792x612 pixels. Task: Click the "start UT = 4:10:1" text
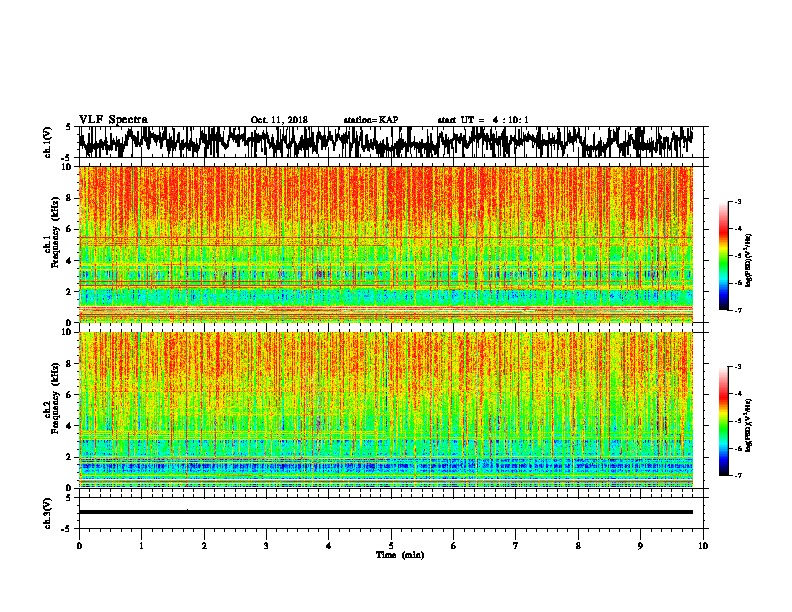pos(483,120)
